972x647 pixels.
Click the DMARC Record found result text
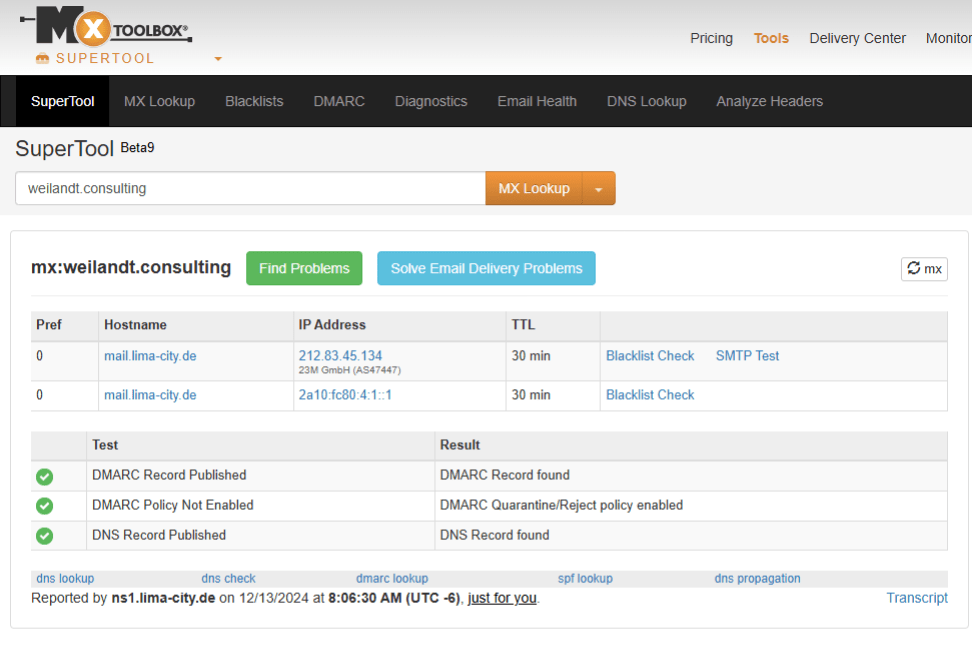coord(505,475)
